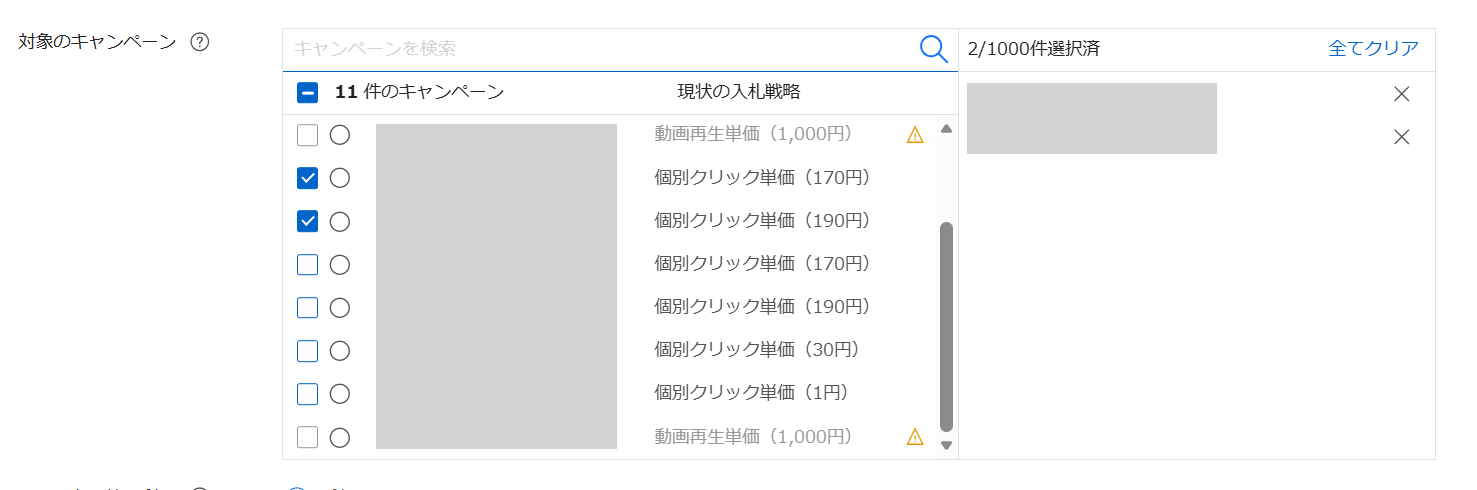1477x490 pixels.
Task: Check the 個別クリック単価（30円）campaign checkbox
Action: click(308, 351)
